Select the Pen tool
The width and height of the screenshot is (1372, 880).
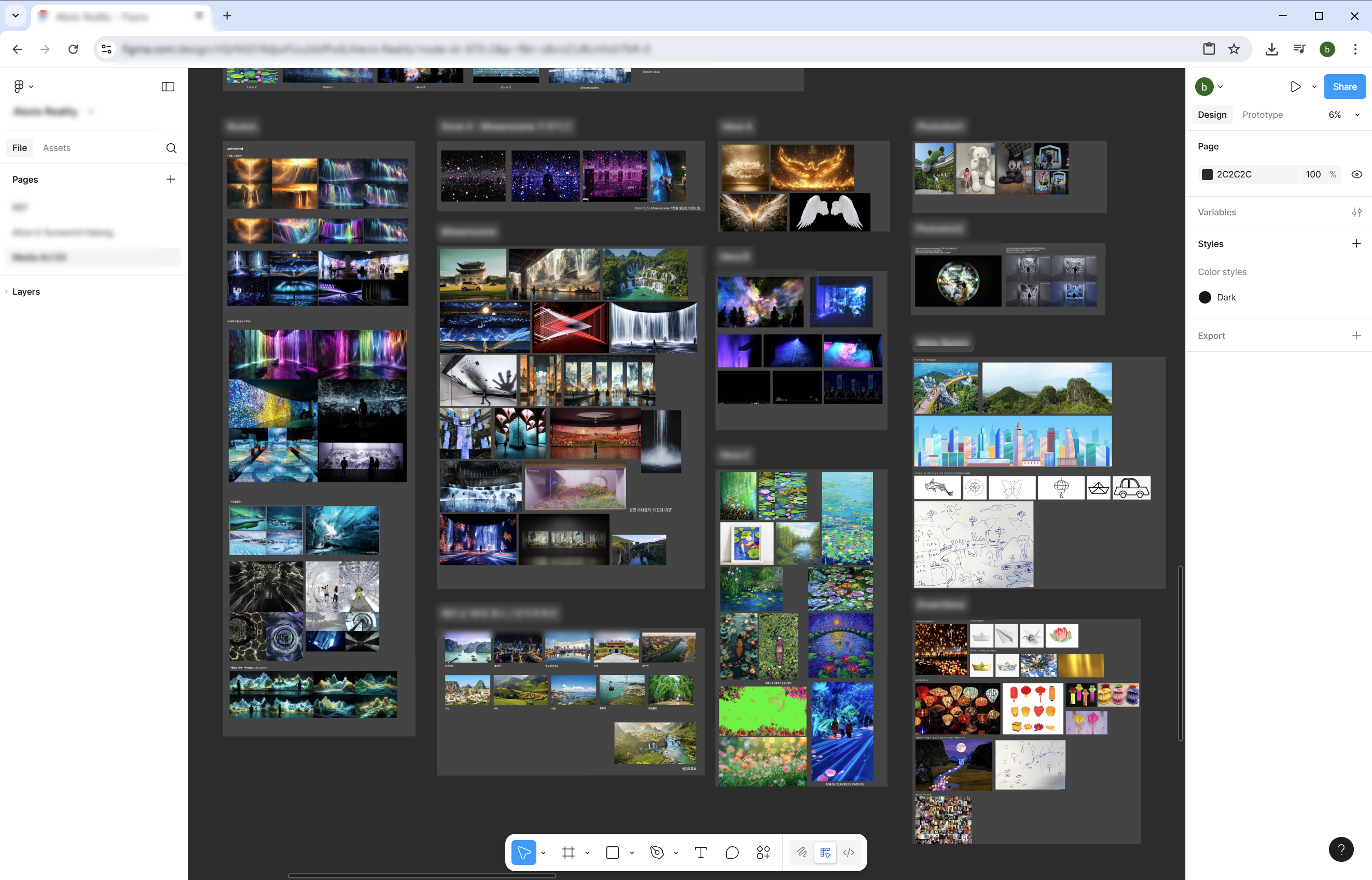pyautogui.click(x=657, y=852)
